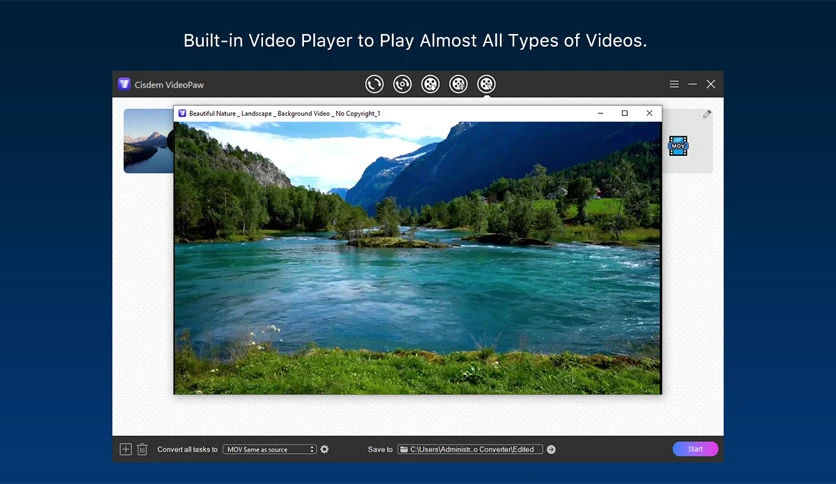The height and width of the screenshot is (484, 836).
Task: Click the folder icon in the Save to field
Action: coord(404,449)
